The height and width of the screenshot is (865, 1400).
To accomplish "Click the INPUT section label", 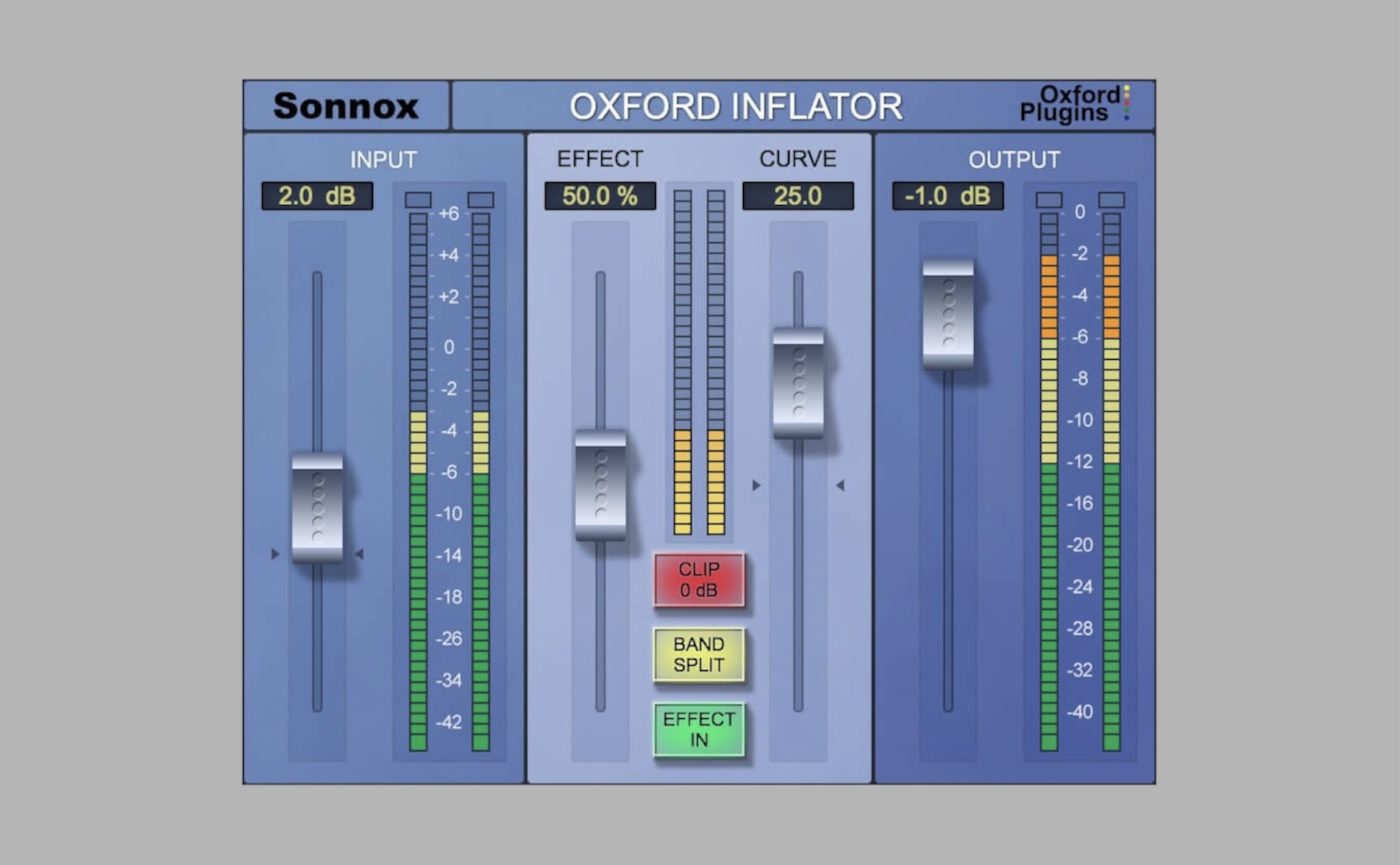I will point(383,160).
